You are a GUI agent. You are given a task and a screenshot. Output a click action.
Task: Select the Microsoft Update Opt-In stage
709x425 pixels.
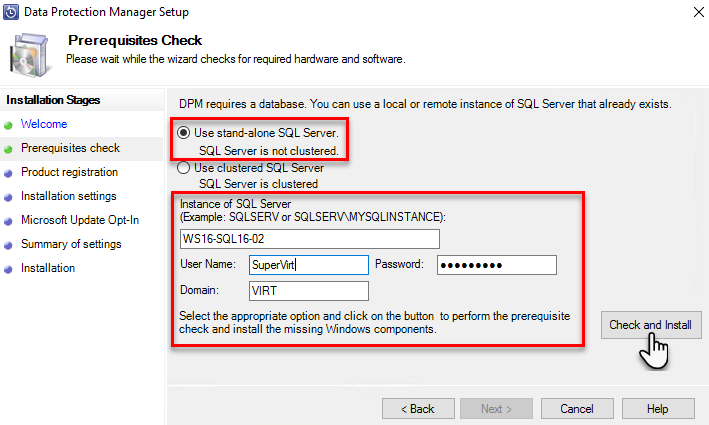pyautogui.click(x=80, y=220)
